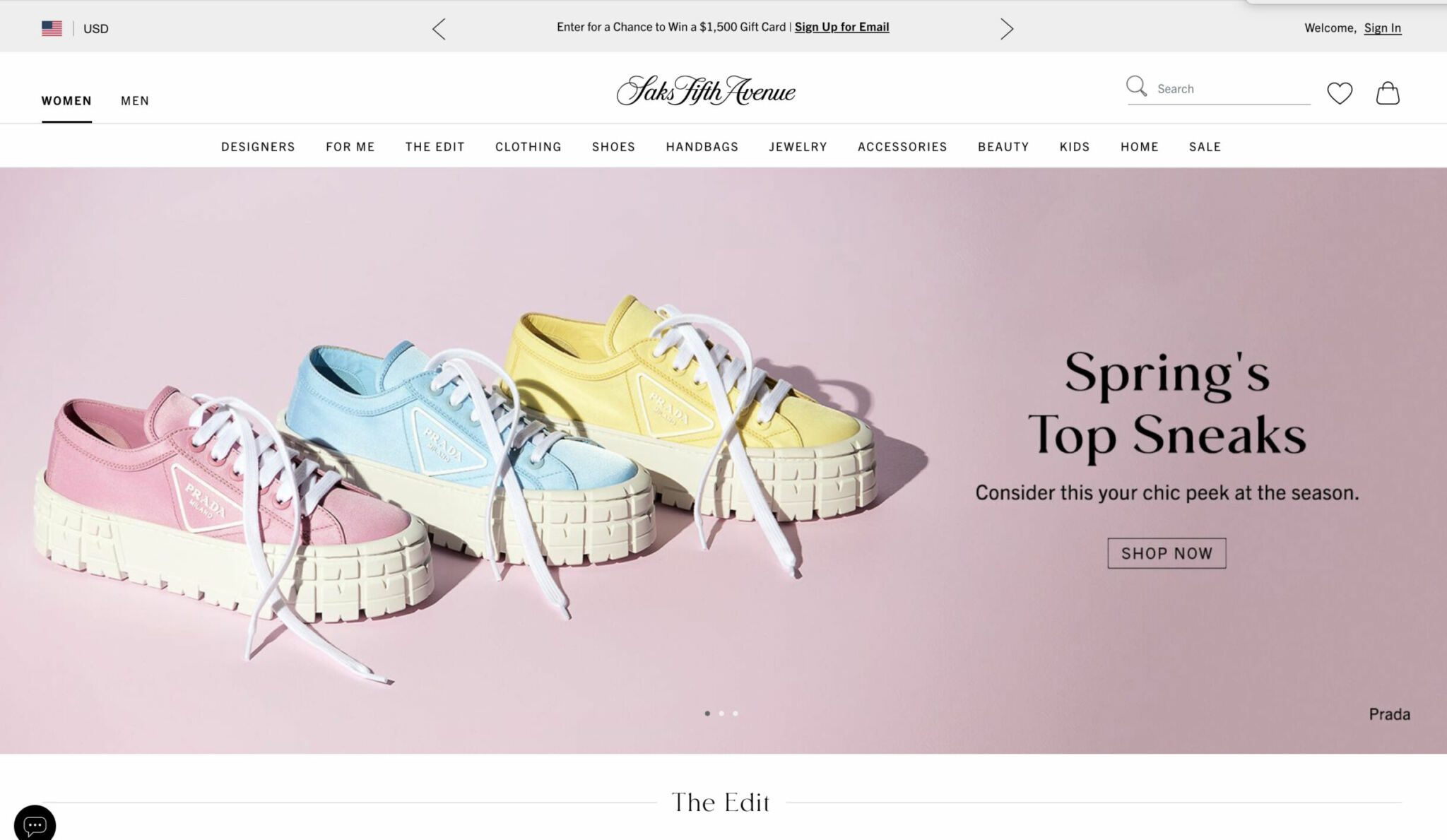The image size is (1447, 840).
Task: Select the second carousel dot indicator
Action: (721, 714)
